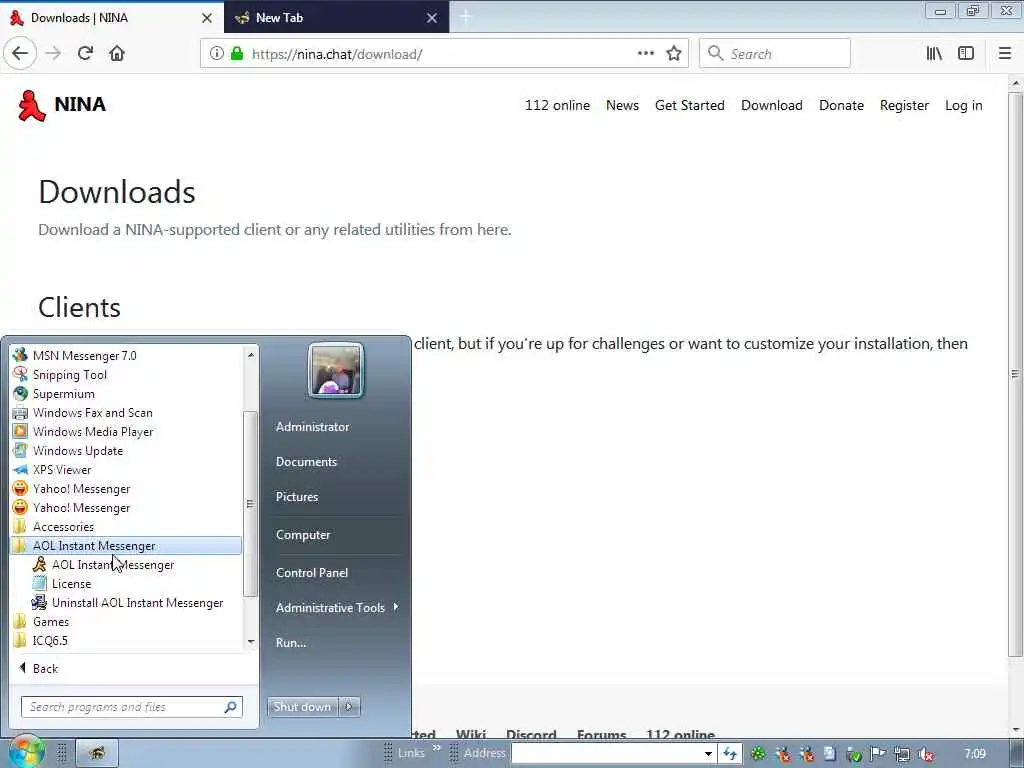Open Supermium browser

pyautogui.click(x=63, y=394)
